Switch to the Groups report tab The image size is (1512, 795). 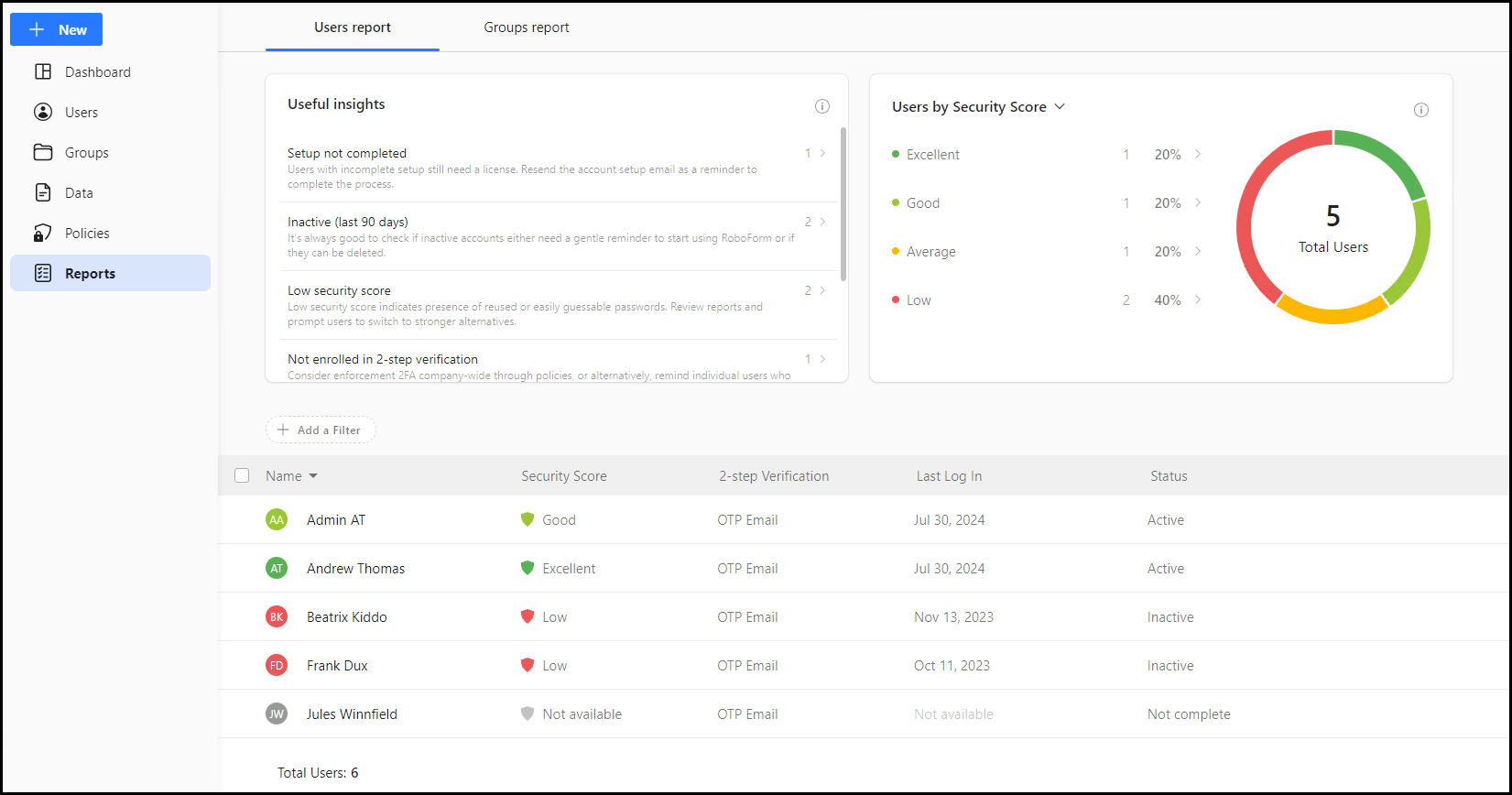click(527, 27)
